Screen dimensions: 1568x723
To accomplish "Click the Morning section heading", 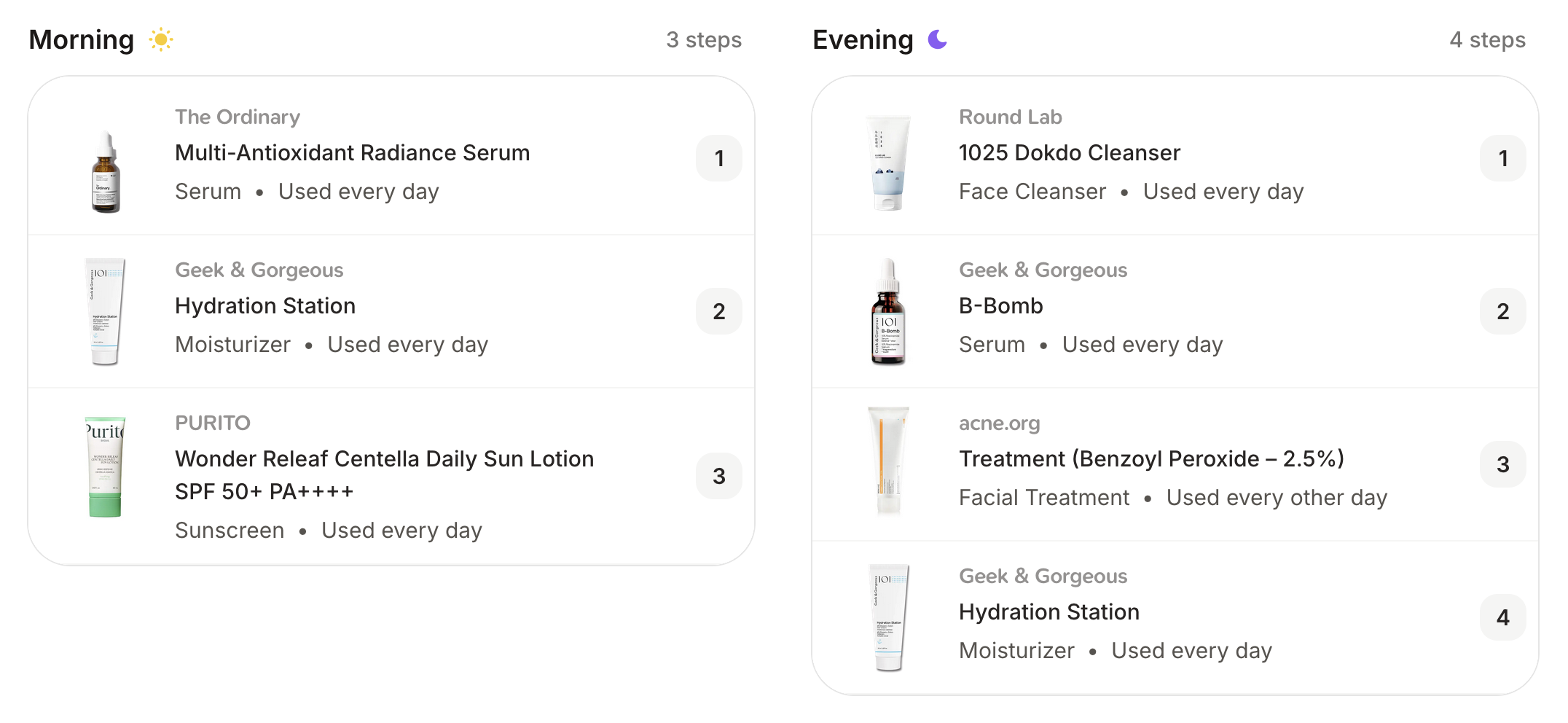I will [82, 39].
